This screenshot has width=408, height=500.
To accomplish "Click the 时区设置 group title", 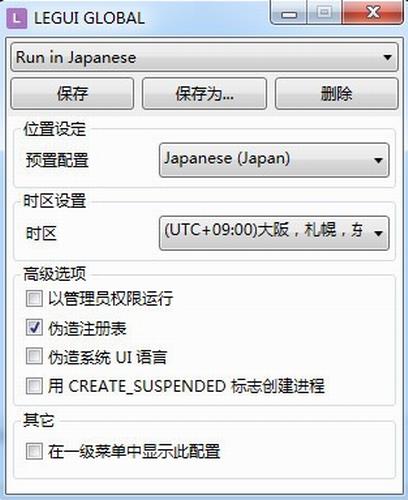I will (55, 201).
